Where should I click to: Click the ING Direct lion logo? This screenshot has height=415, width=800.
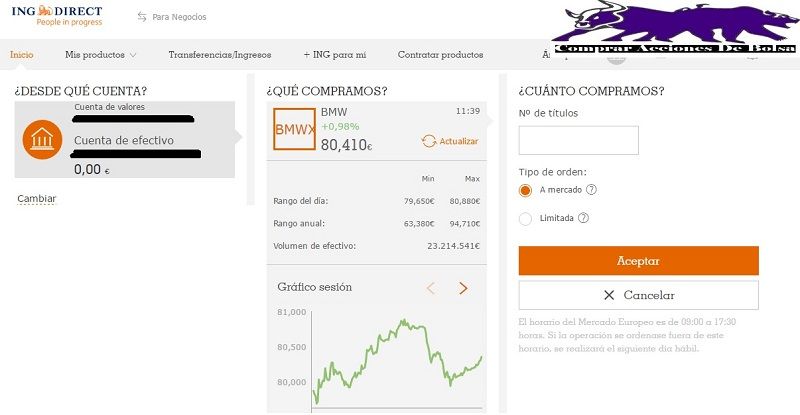(45, 11)
